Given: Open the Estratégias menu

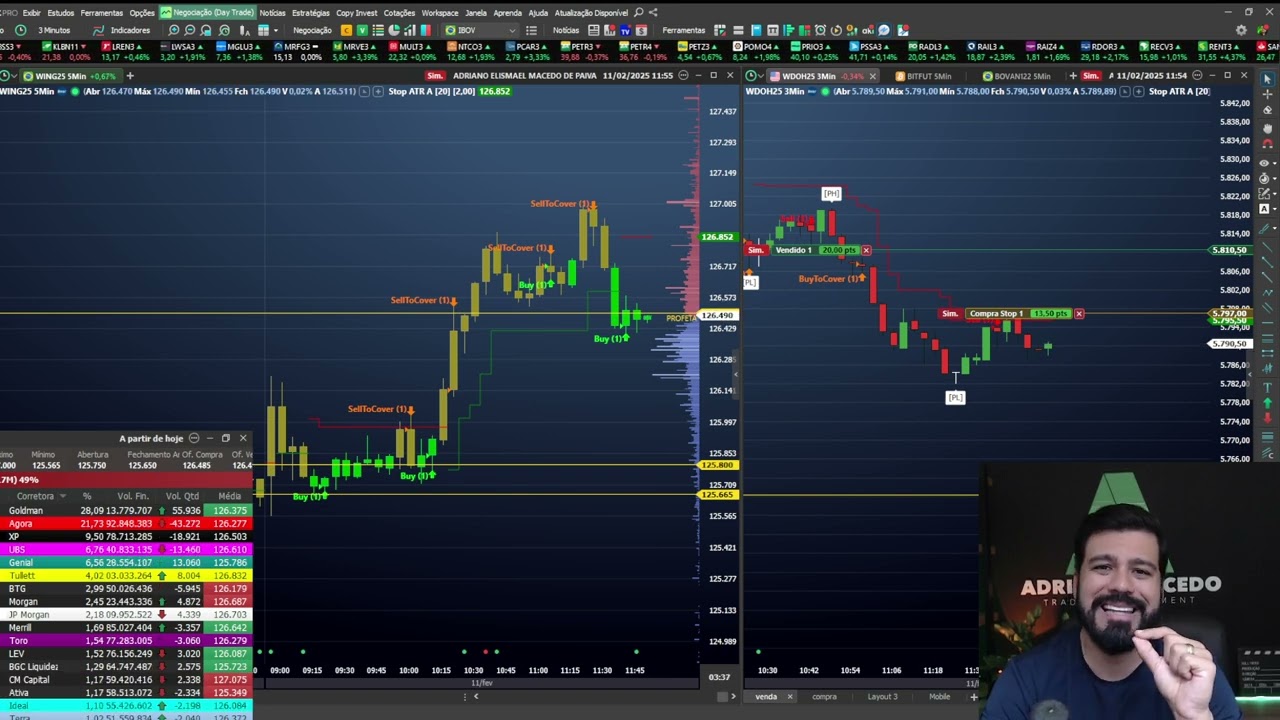Looking at the screenshot, I should [x=310, y=13].
